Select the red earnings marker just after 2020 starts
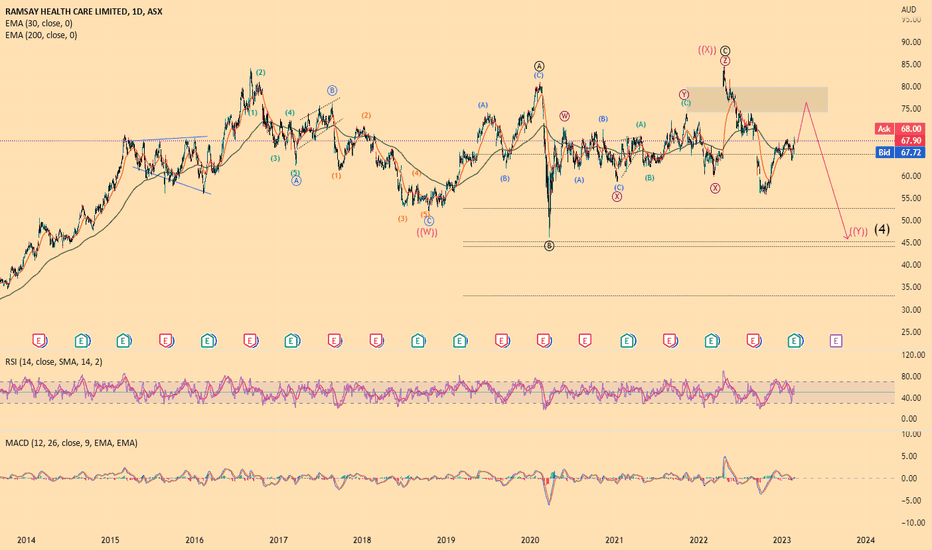The image size is (932, 550). coord(543,341)
